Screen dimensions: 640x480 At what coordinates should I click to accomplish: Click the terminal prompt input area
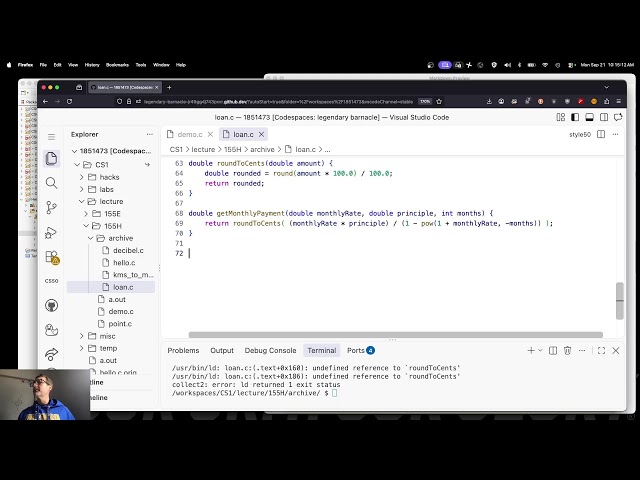click(x=334, y=393)
